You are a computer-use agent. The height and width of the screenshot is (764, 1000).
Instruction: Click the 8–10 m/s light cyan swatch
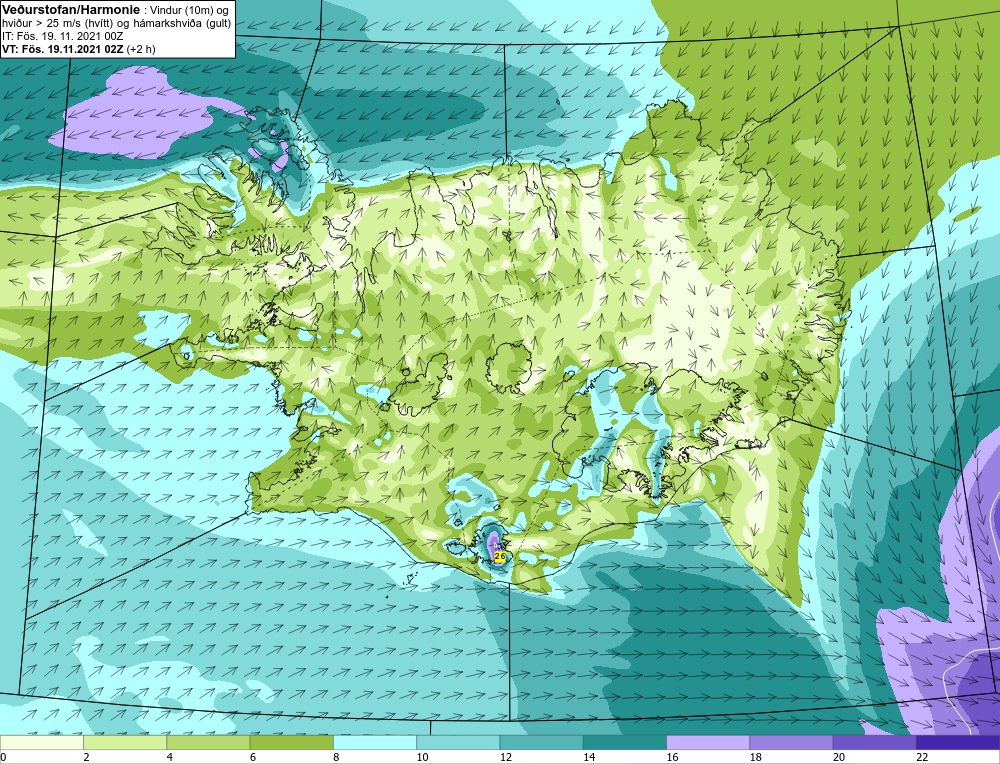[x=375, y=742]
